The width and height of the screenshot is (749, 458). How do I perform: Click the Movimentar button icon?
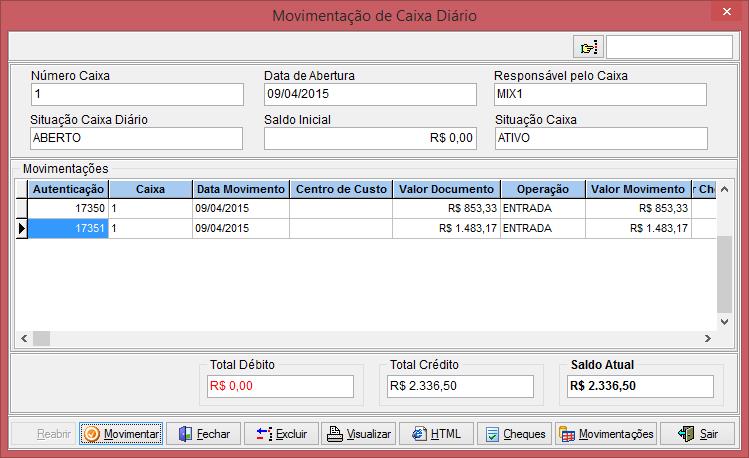tap(92, 434)
